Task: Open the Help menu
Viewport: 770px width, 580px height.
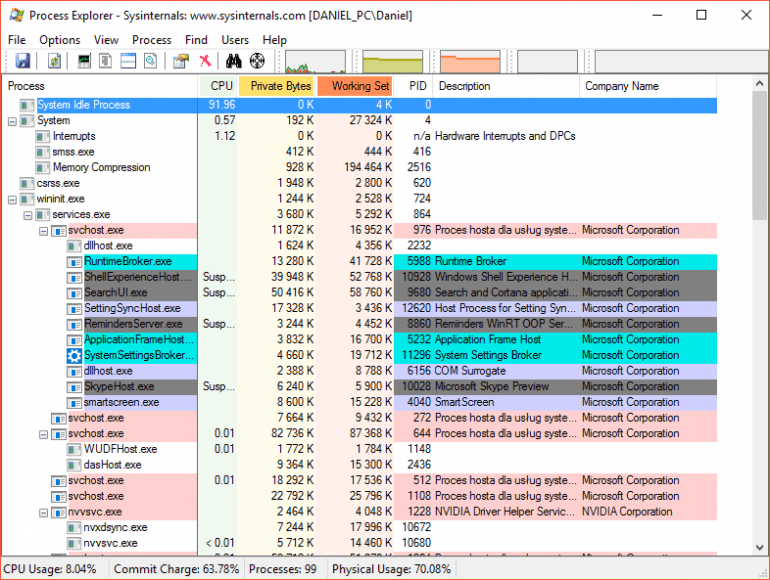Action: [274, 40]
